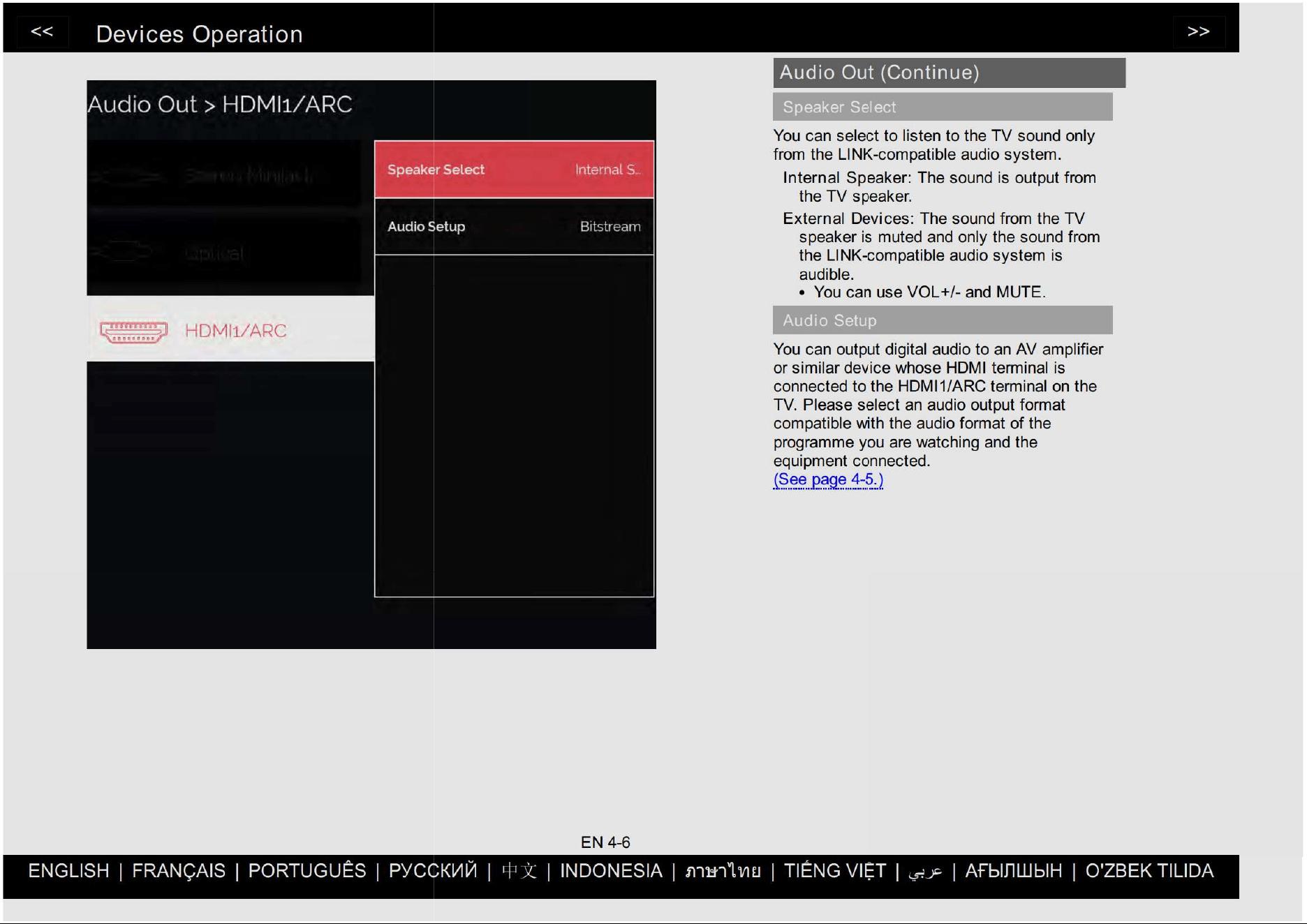The image size is (1307, 924).
Task: Click the Devices Operation header title
Action: [x=199, y=34]
